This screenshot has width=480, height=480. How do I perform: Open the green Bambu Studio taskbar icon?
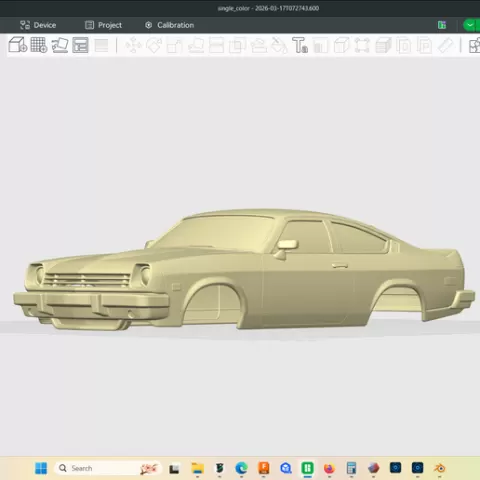pos(307,468)
